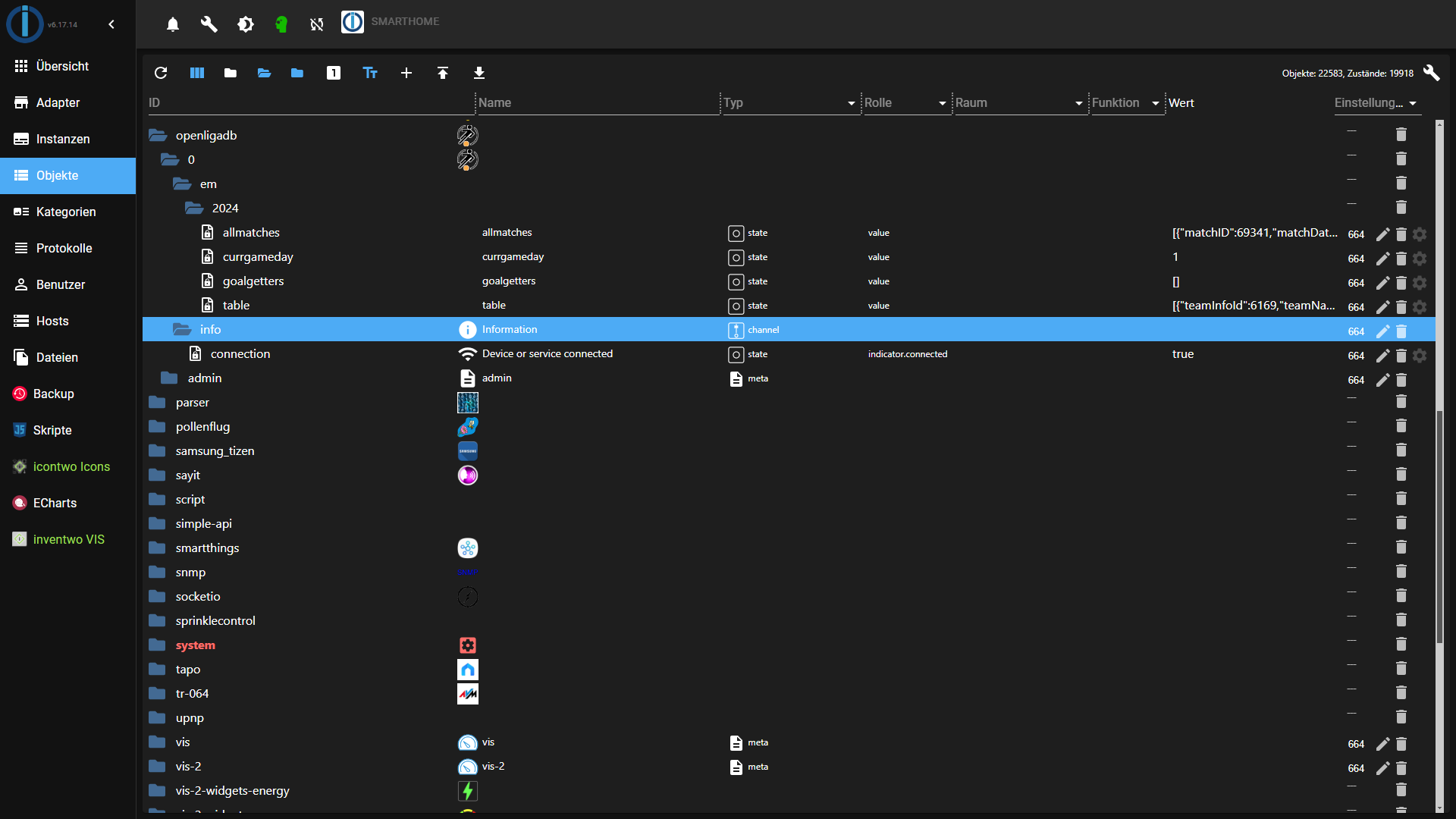Edit the table object pencil

(x=1383, y=307)
